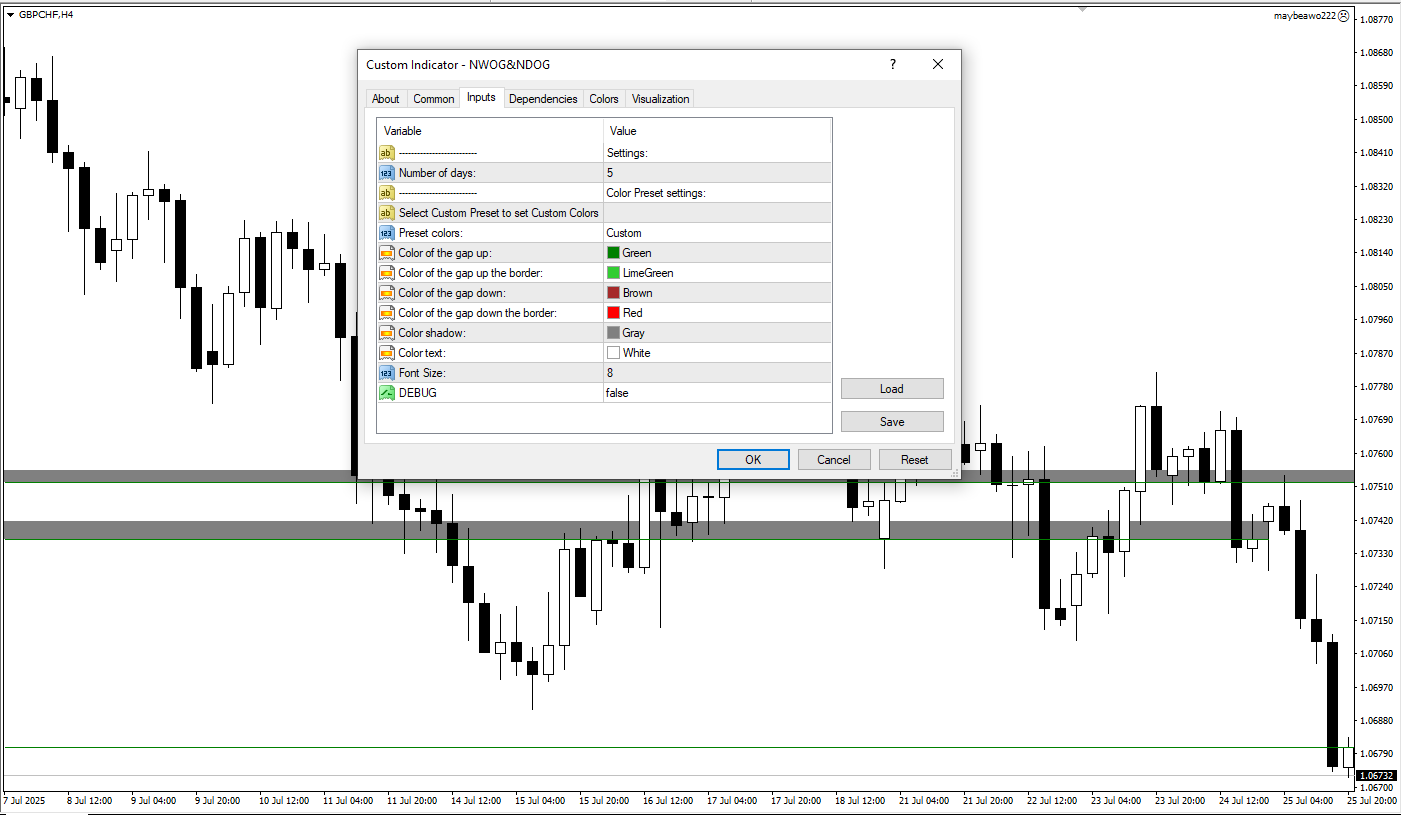Click the 1.07510 price on the scale
1401x815 pixels.
[x=1378, y=487]
